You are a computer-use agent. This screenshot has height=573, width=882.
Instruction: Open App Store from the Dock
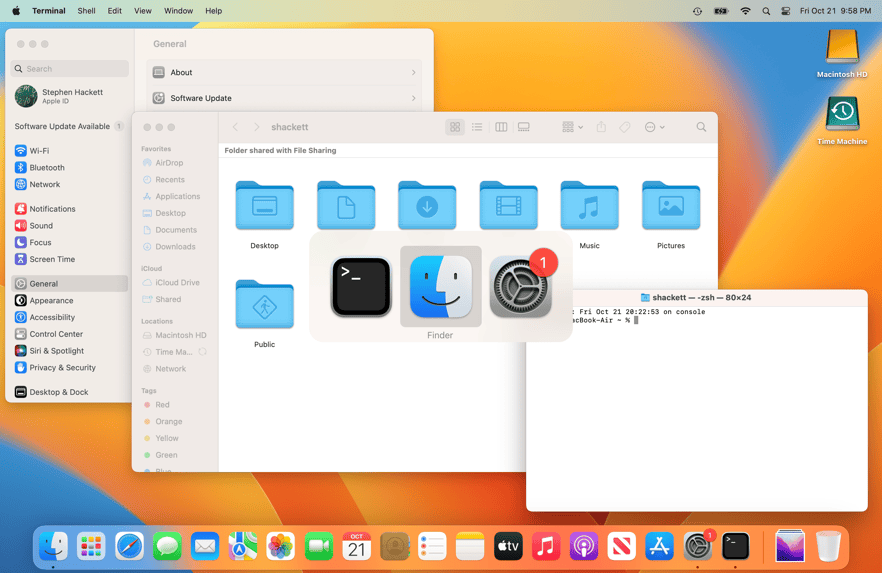pos(659,546)
